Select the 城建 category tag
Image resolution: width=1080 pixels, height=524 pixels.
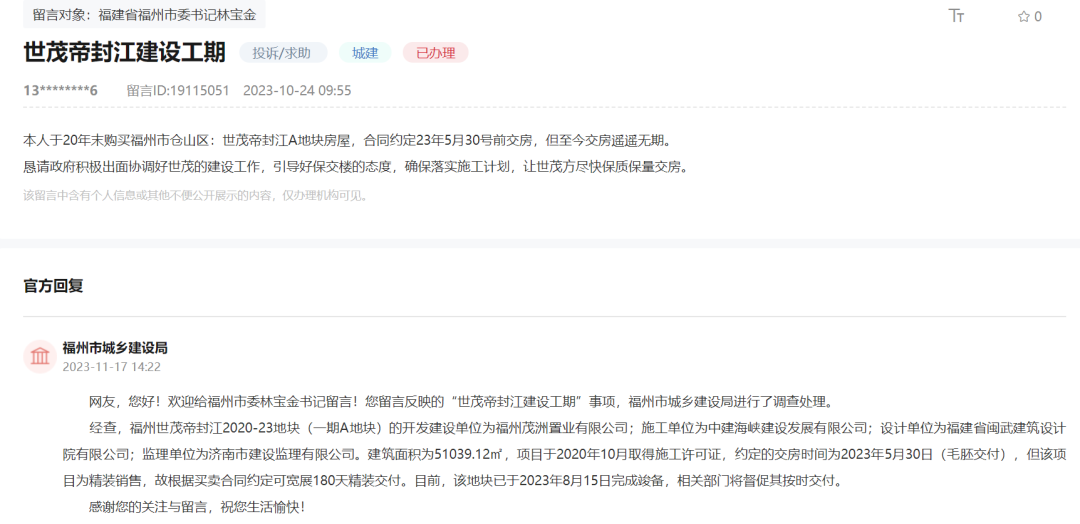pyautogui.click(x=365, y=53)
